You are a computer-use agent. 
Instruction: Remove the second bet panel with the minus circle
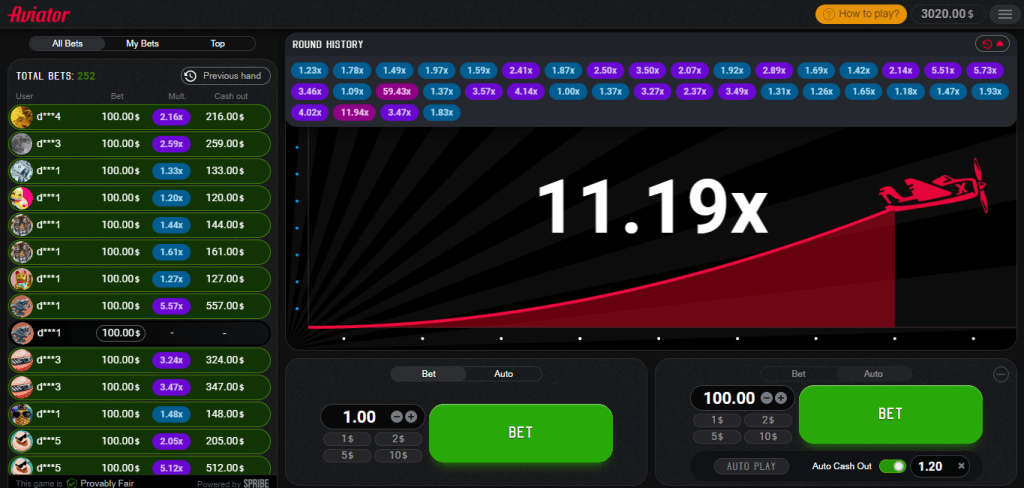point(1001,374)
